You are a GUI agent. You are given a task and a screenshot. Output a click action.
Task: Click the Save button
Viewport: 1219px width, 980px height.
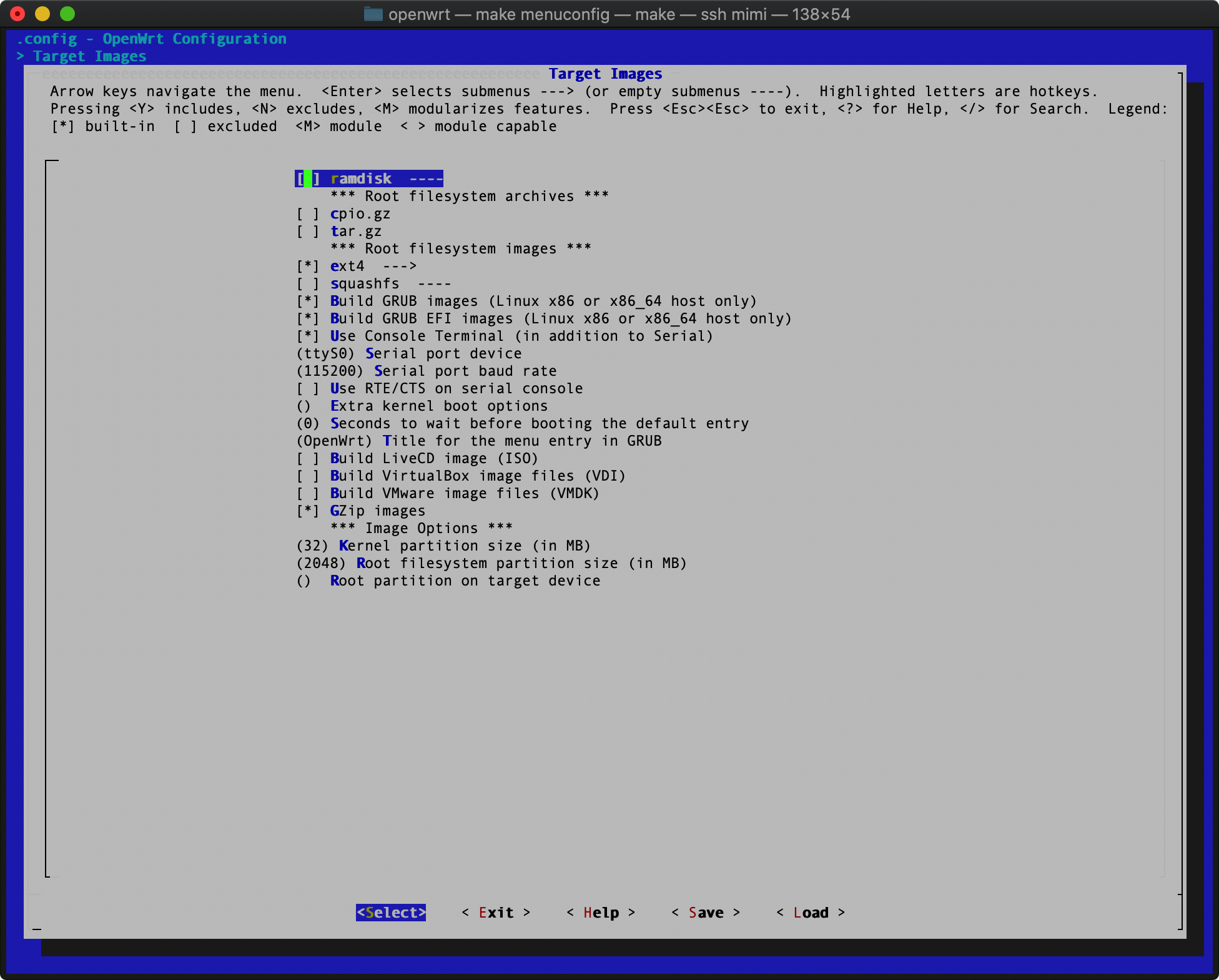[706, 913]
